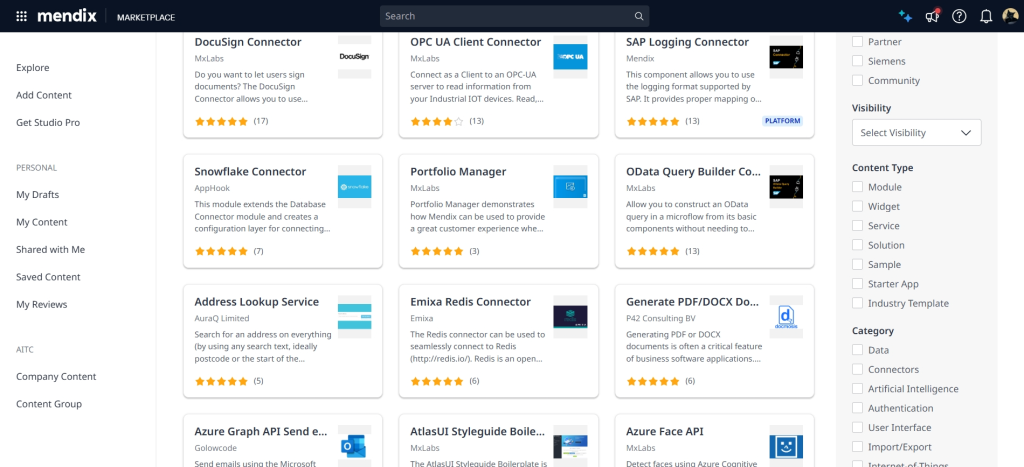The height and width of the screenshot is (467, 1024).
Task: Open the user profile avatar
Action: tap(1010, 16)
